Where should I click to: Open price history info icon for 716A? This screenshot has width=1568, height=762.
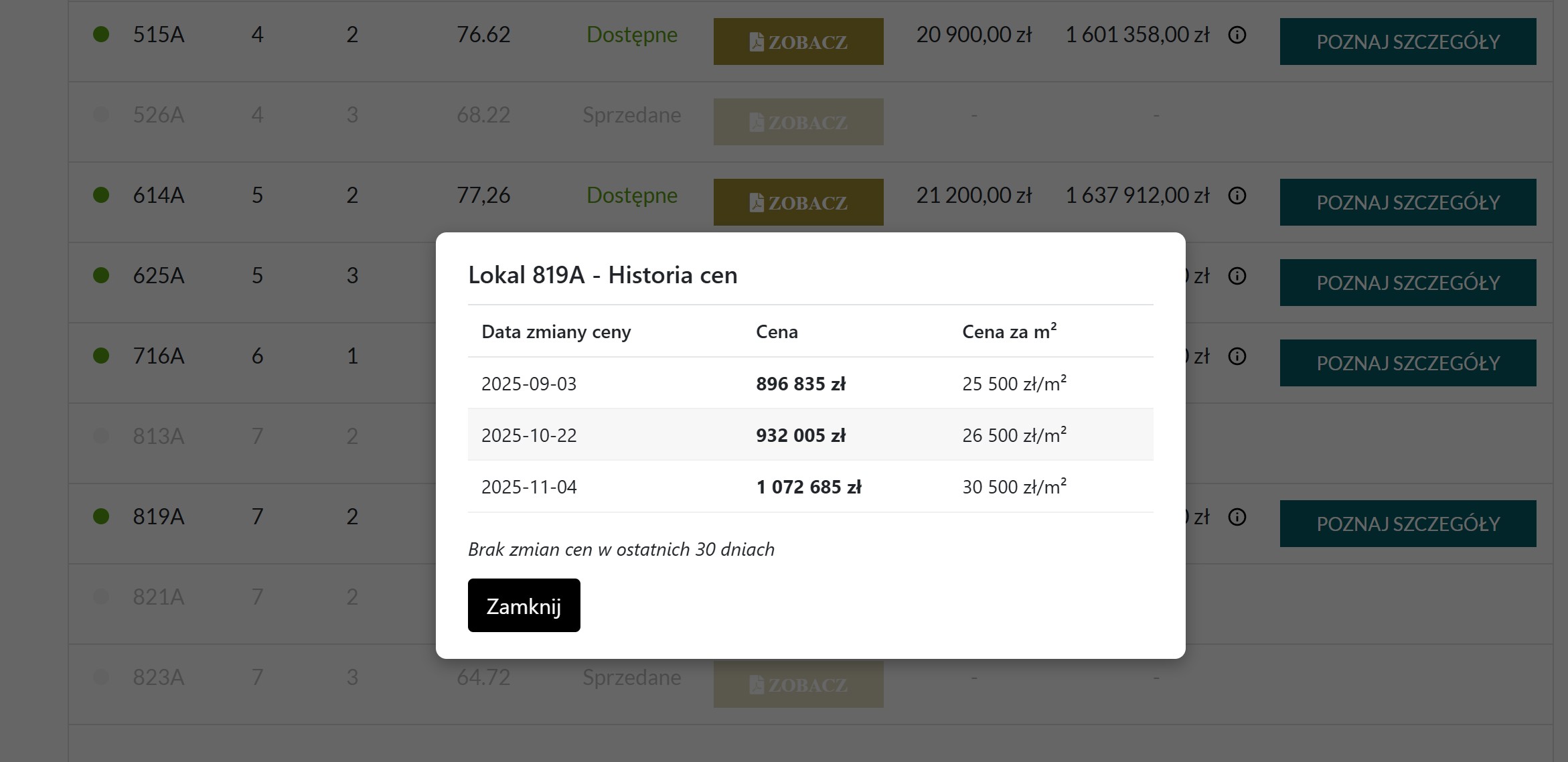[x=1237, y=356]
